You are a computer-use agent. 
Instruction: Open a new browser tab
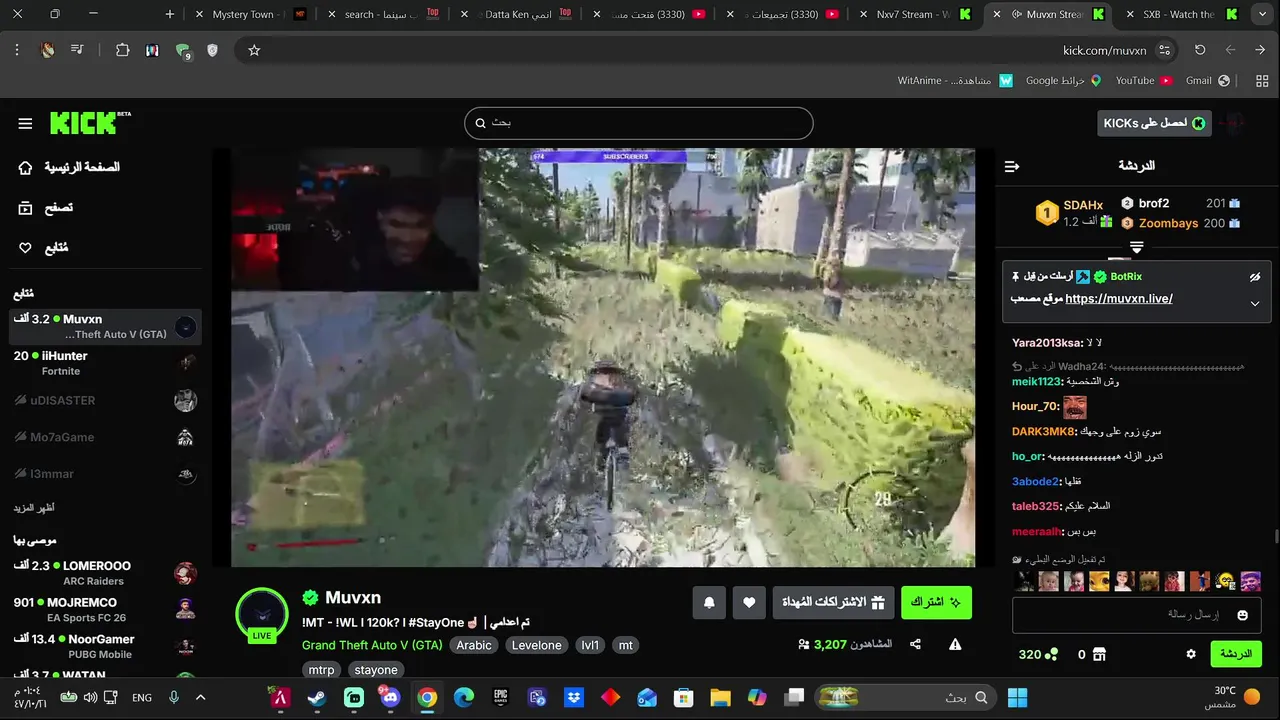tap(170, 14)
